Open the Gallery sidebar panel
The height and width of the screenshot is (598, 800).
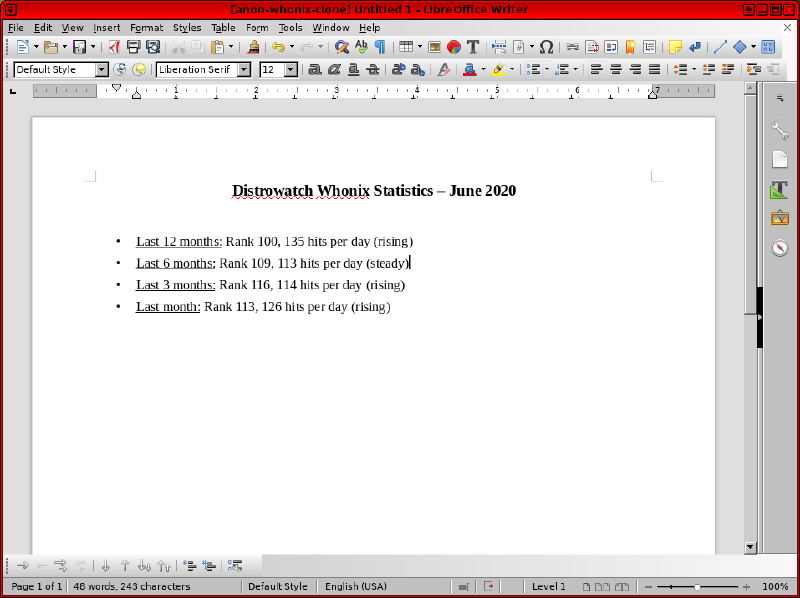779,217
